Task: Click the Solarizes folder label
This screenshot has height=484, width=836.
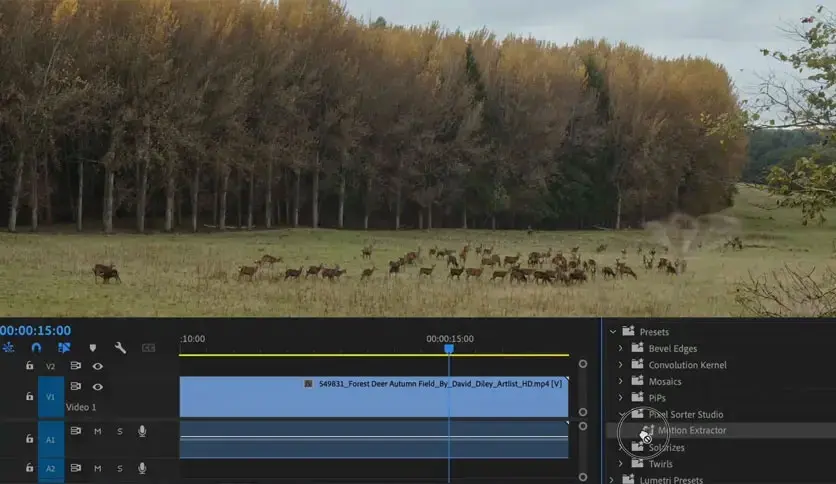Action: click(x=666, y=448)
